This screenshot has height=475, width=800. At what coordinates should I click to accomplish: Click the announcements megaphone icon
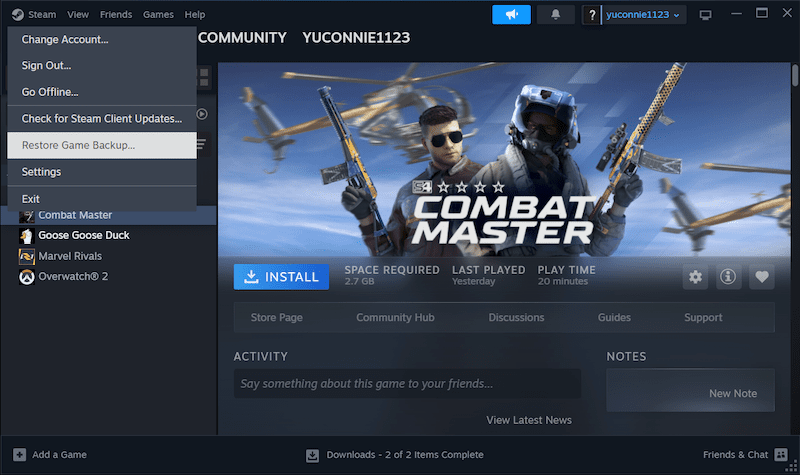(511, 15)
